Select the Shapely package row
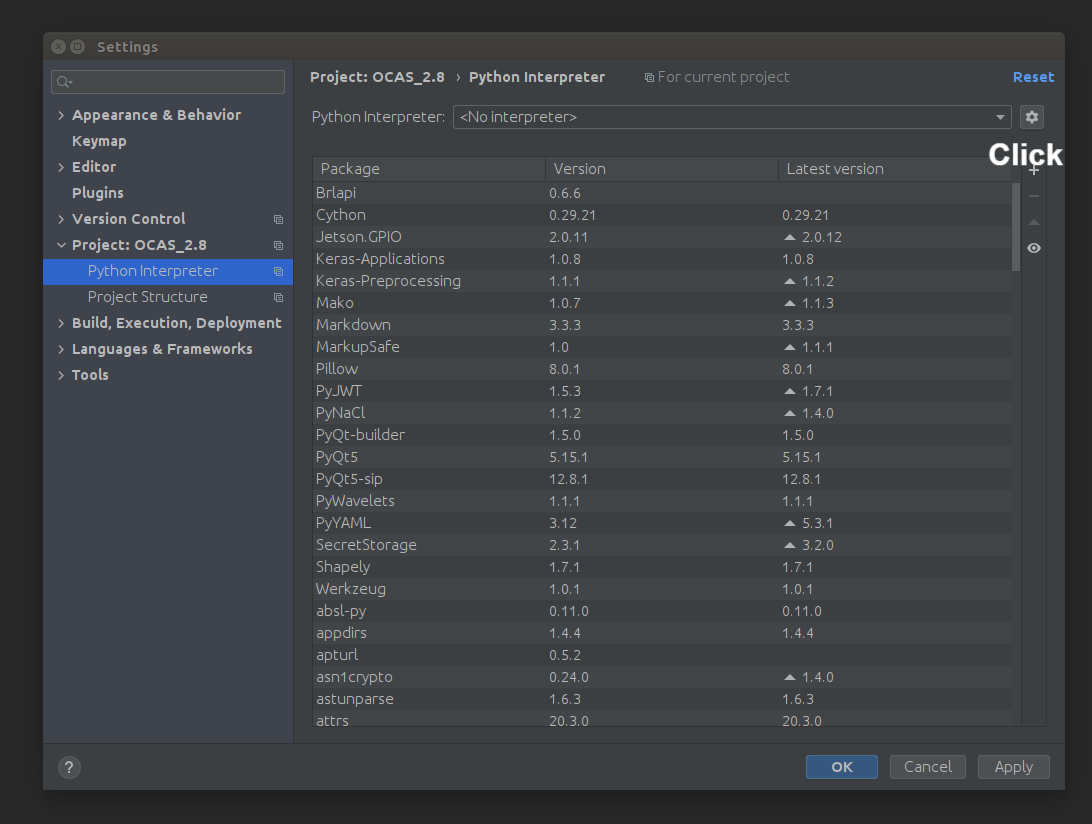 point(662,567)
